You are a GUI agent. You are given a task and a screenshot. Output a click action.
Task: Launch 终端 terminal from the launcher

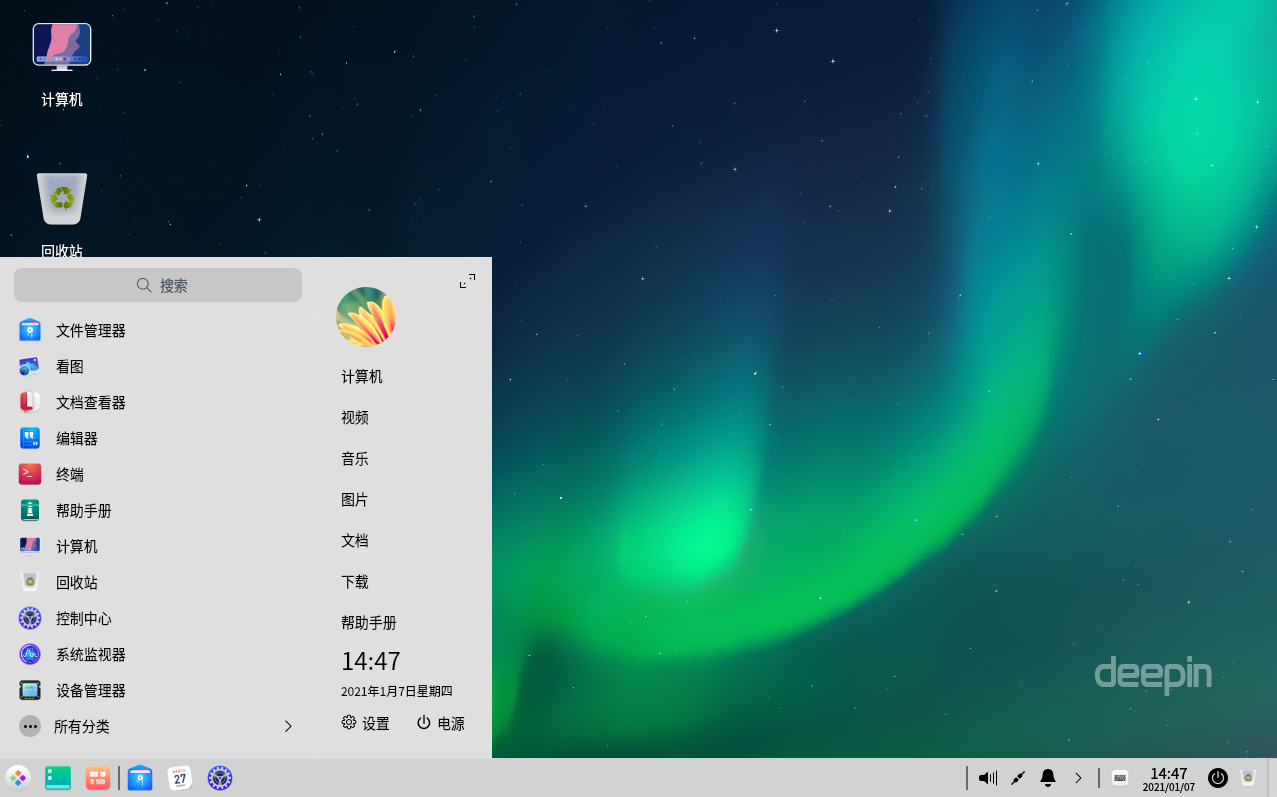click(70, 475)
